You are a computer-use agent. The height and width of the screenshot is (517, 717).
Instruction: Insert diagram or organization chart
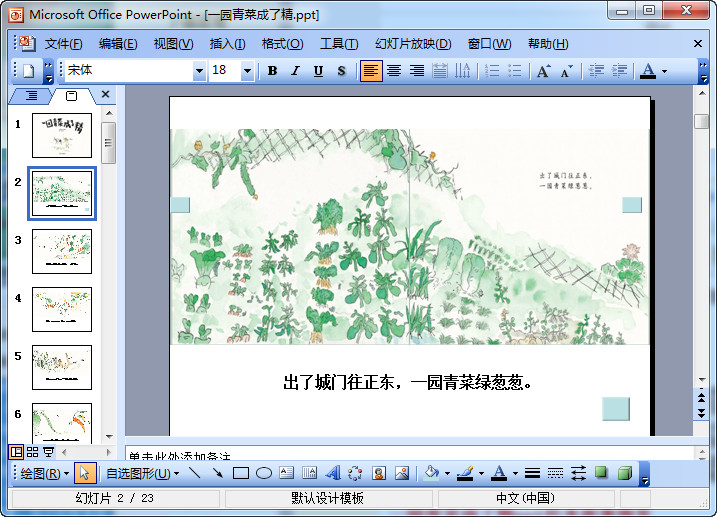(x=355, y=473)
